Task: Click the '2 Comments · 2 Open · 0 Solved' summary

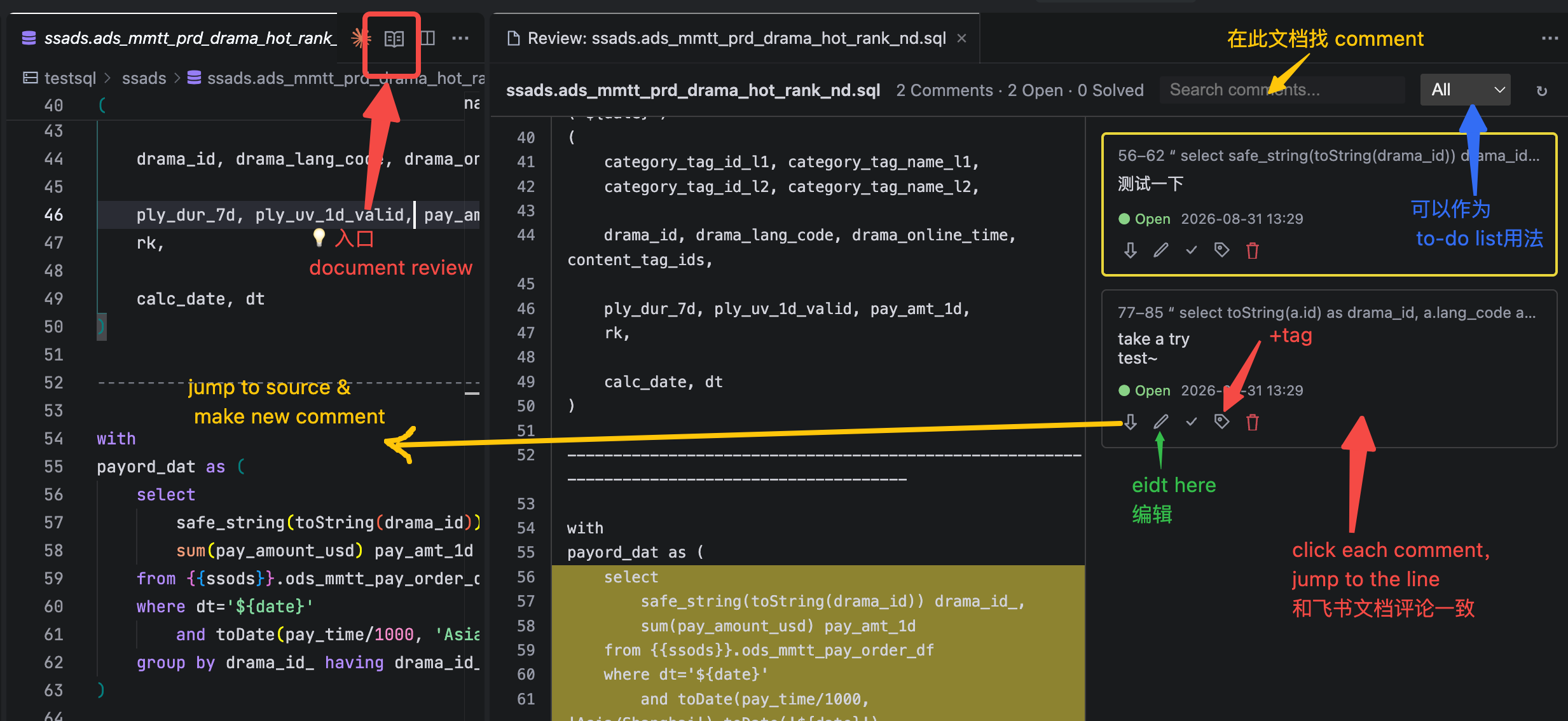Action: click(1020, 90)
